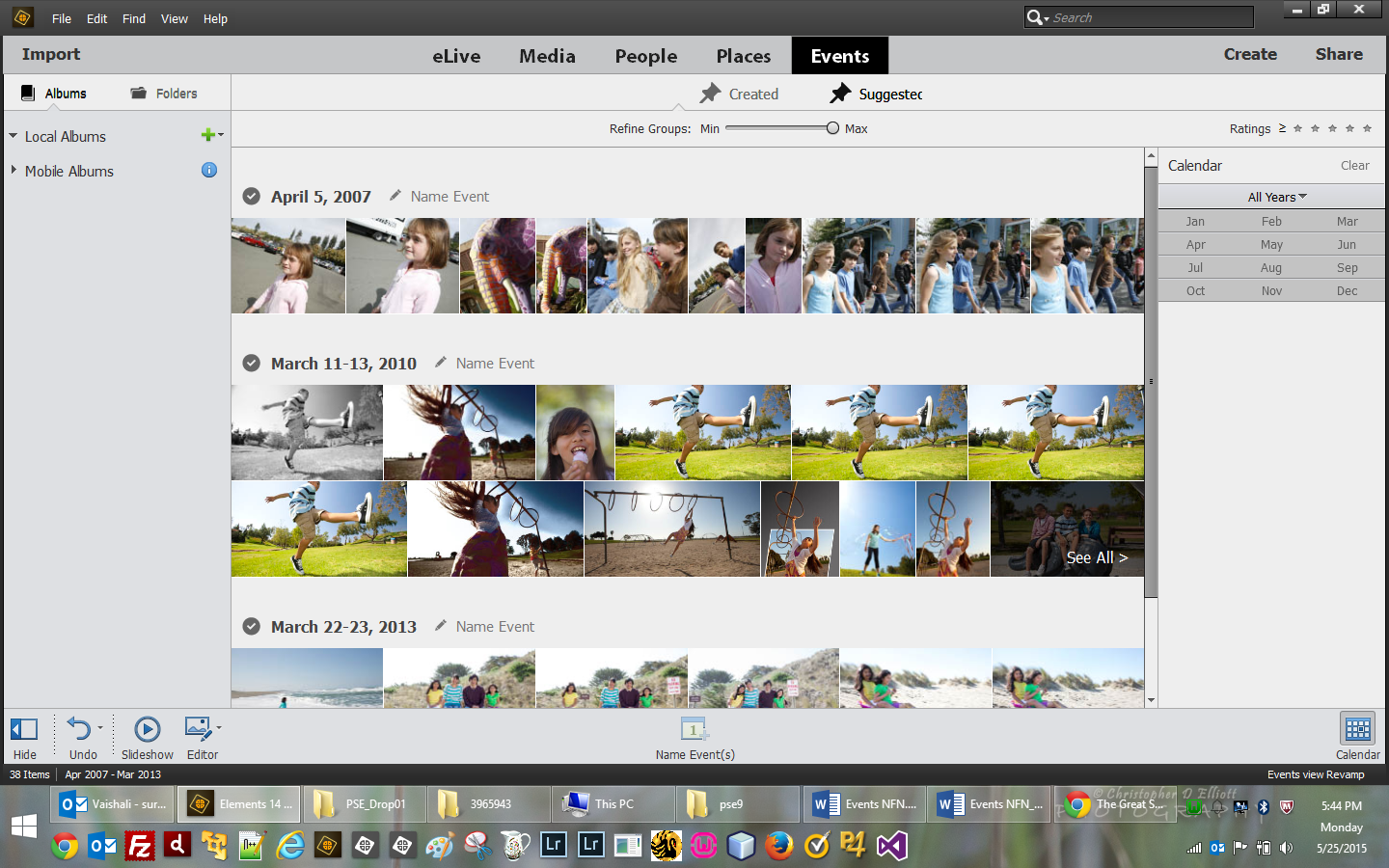Open the Find menu
Screen dimensions: 1389x868
pyautogui.click(x=134, y=18)
